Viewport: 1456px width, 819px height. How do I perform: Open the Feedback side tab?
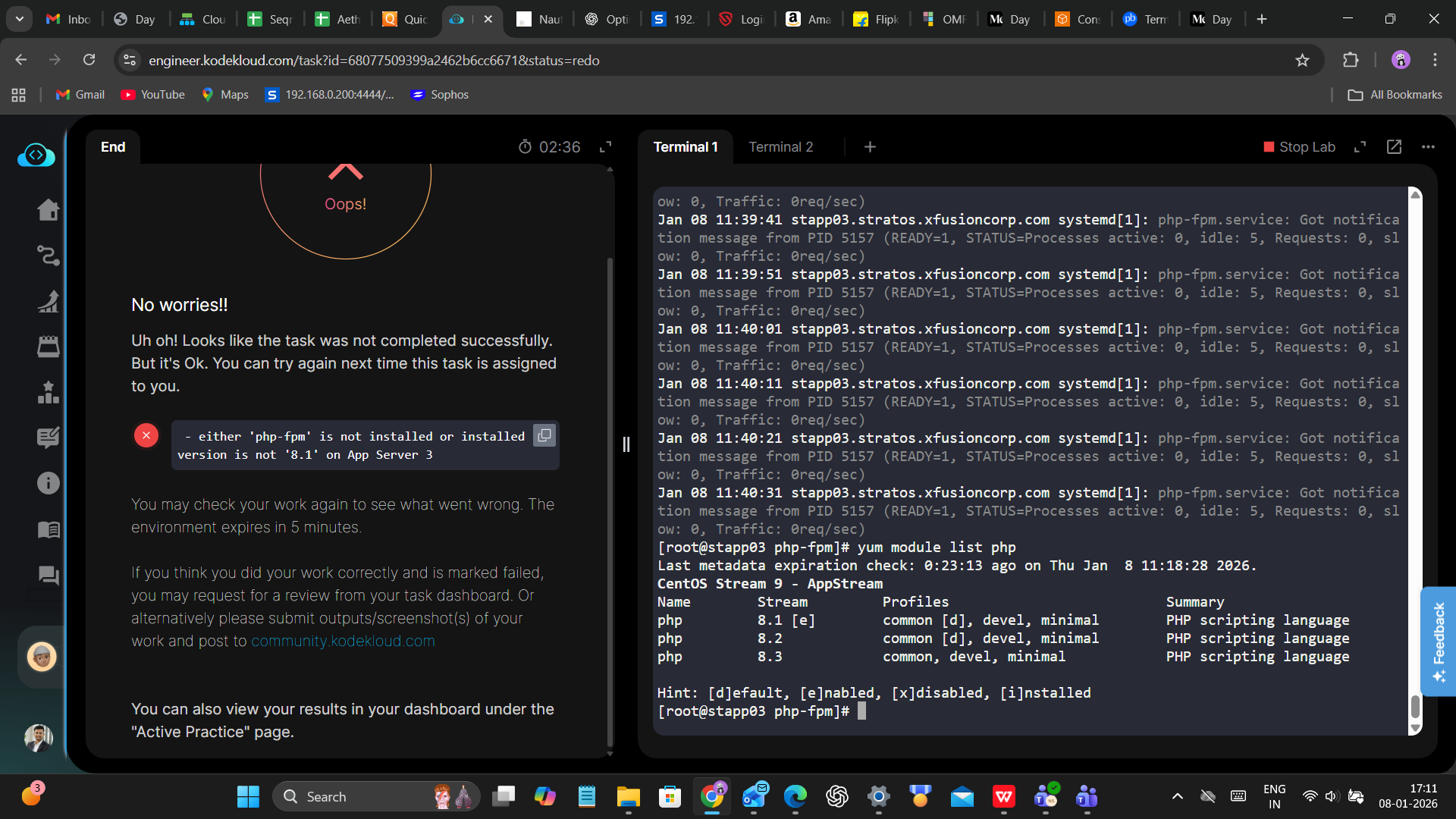tap(1439, 641)
